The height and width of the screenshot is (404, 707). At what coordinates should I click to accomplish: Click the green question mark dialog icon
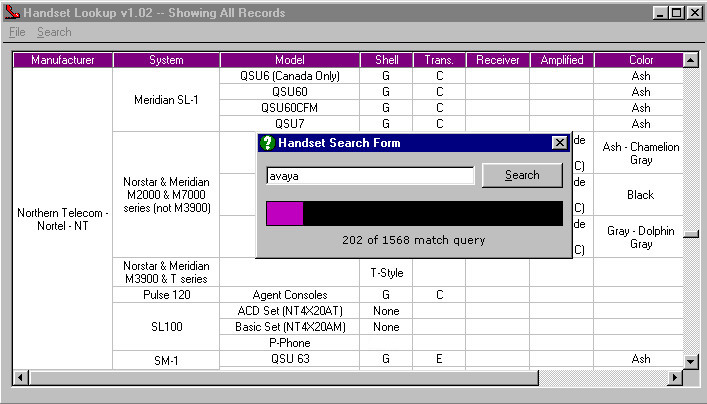267,143
